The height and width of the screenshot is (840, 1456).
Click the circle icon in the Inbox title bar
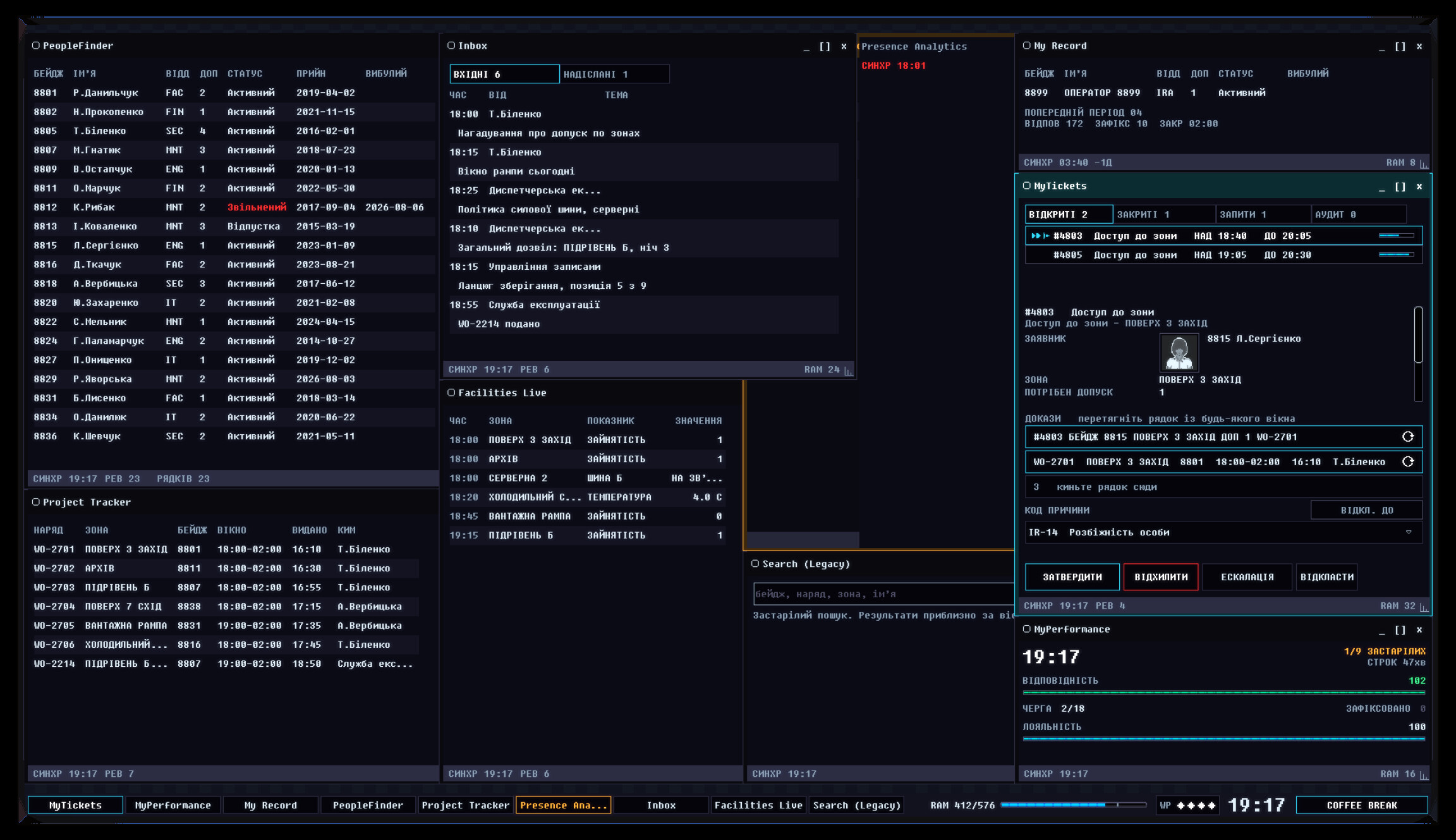click(451, 46)
